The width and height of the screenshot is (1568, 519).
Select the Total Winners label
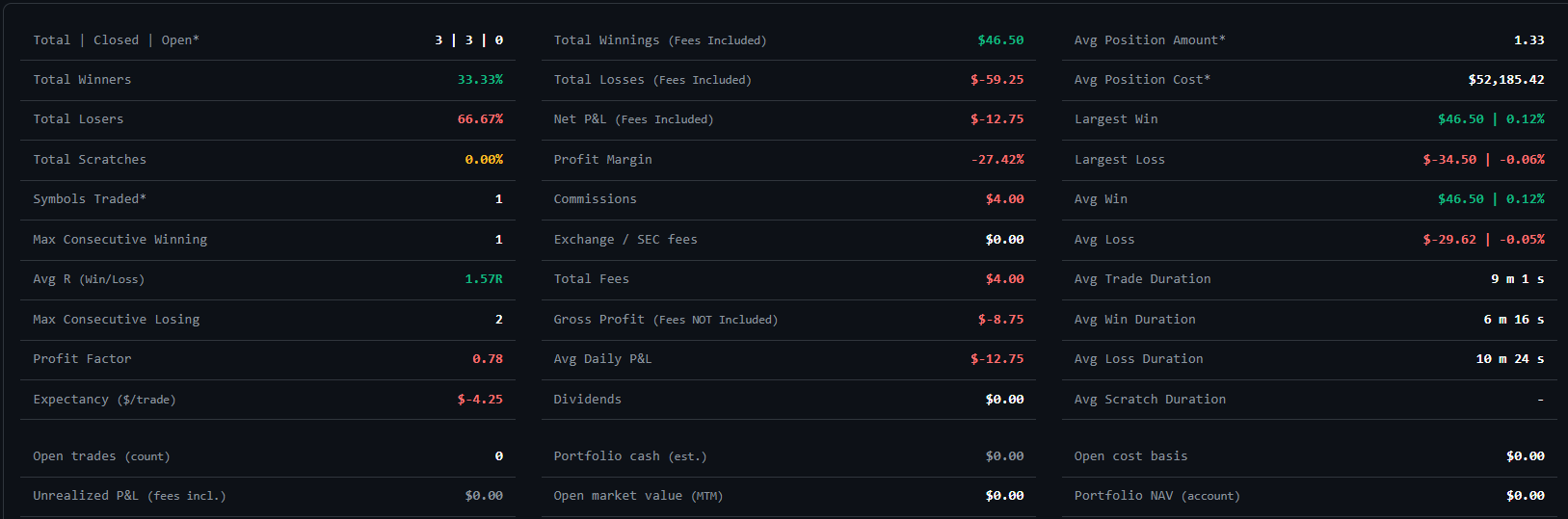[82, 80]
